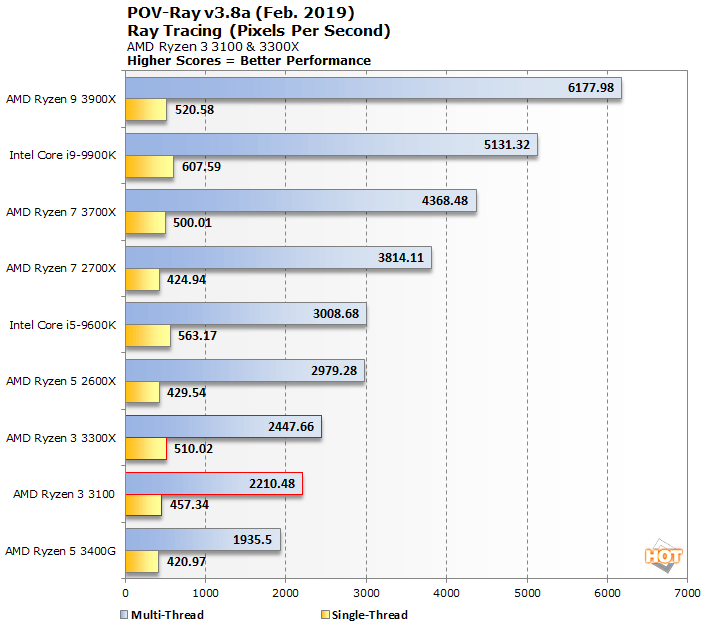
Task: Click the Multi-Thread legend color swatch
Action: [x=124, y=615]
